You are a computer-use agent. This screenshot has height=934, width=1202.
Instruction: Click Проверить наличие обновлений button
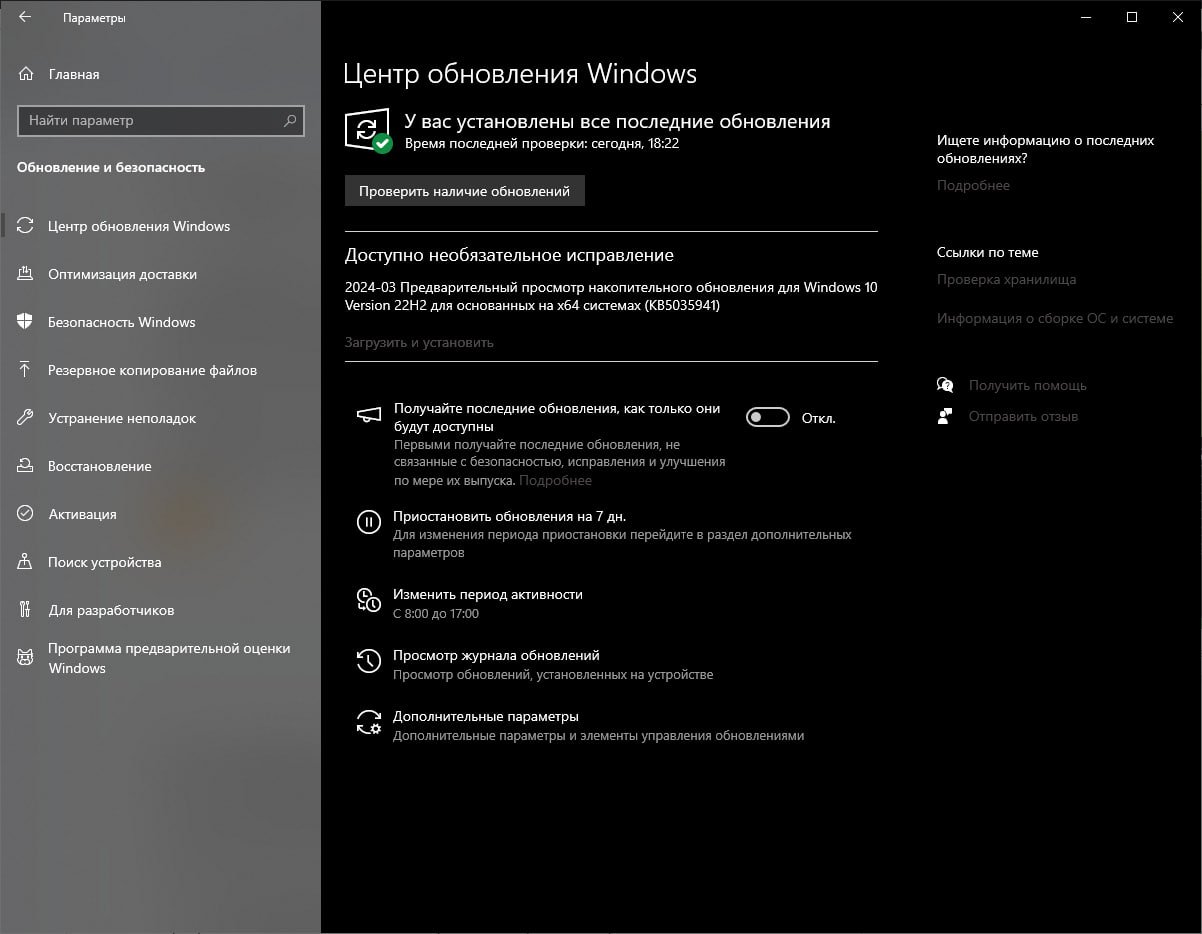(465, 191)
